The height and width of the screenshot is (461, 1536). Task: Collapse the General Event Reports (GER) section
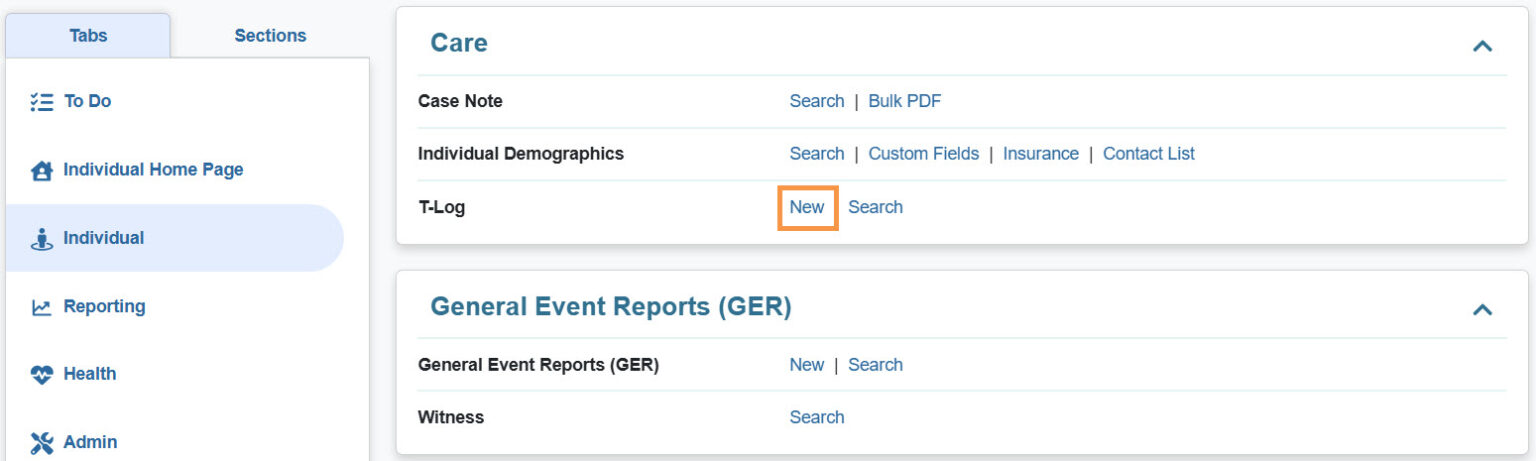tap(1482, 309)
